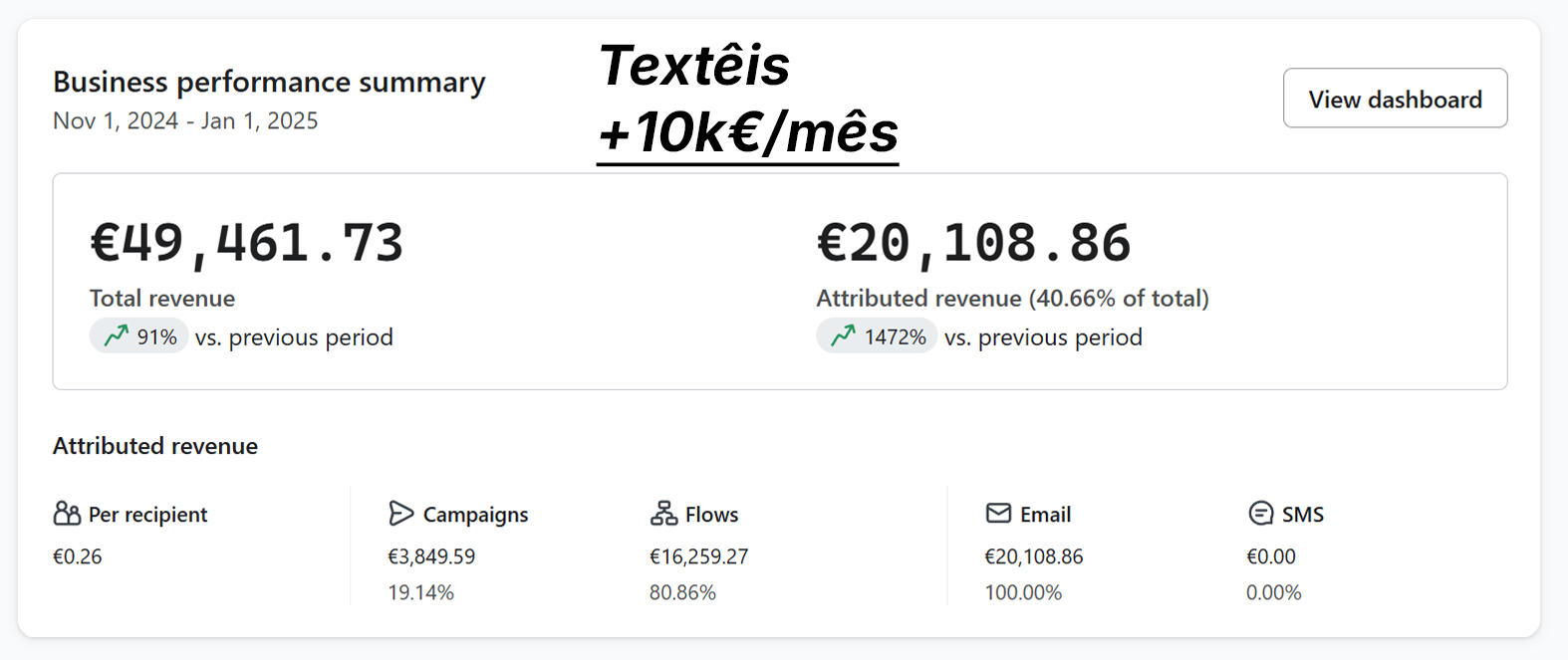Click the SMS channel label
This screenshot has width=1568, height=660.
[x=1302, y=515]
